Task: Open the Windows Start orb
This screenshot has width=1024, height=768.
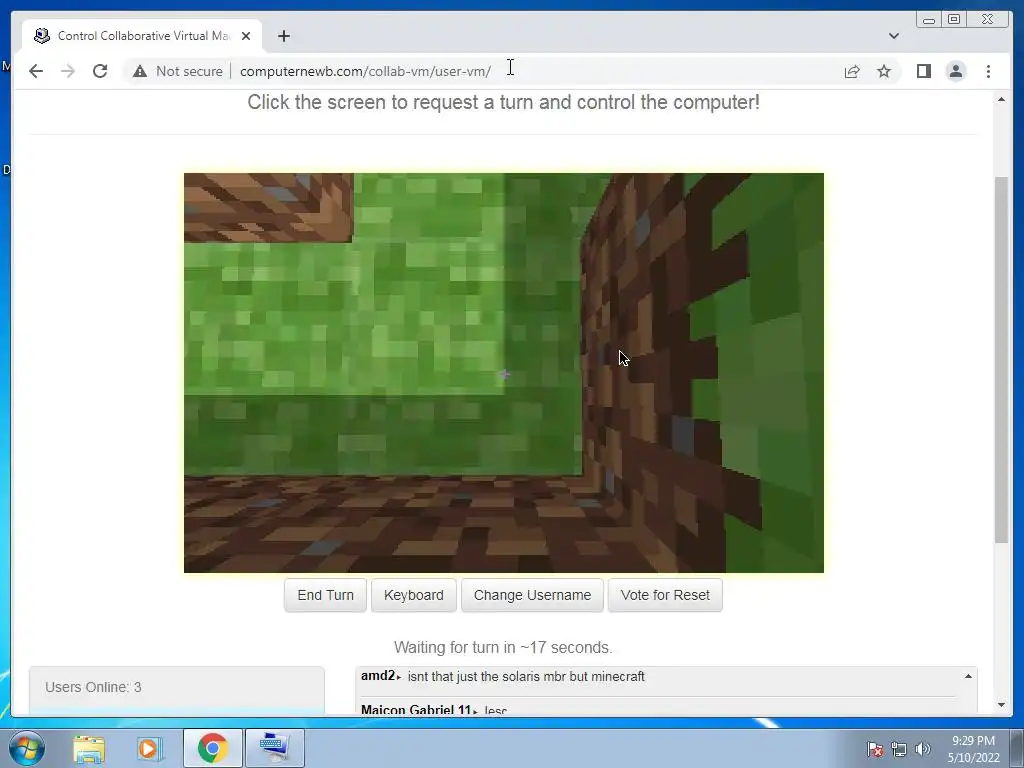Action: pyautogui.click(x=27, y=748)
